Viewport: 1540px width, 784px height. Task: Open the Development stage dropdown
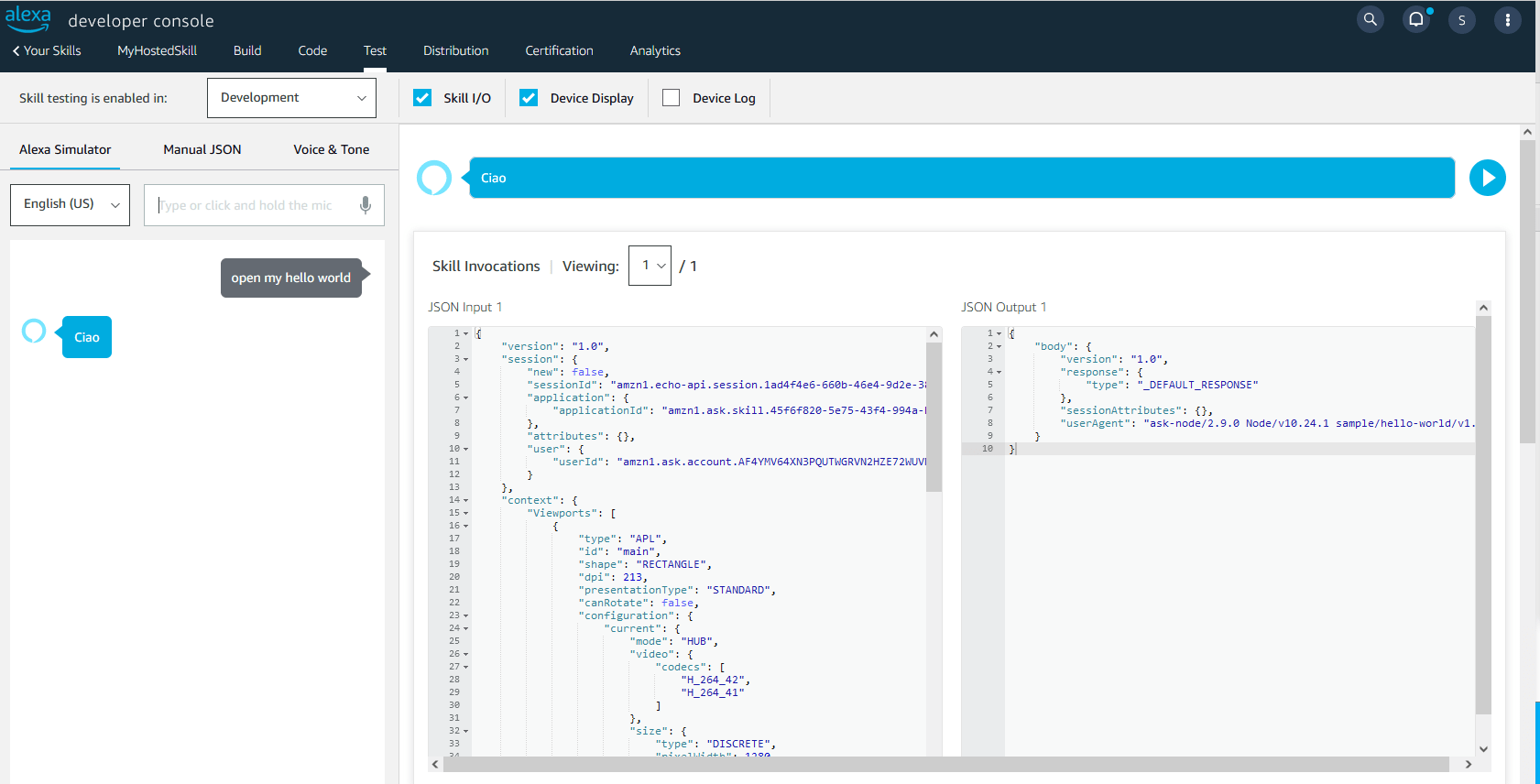pyautogui.click(x=291, y=98)
